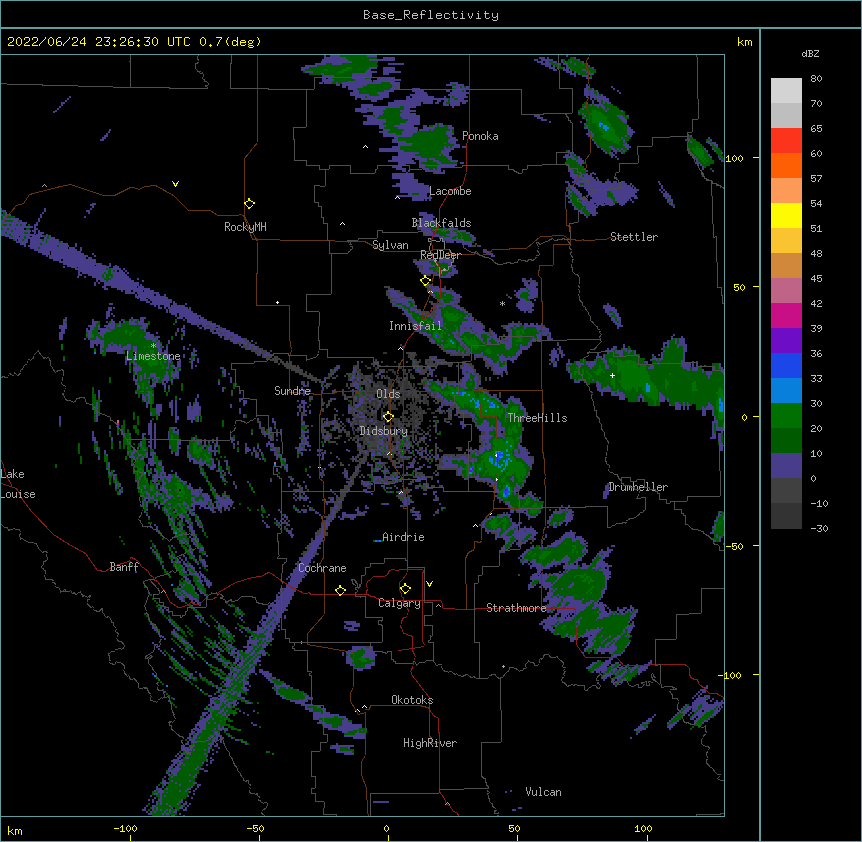The image size is (862, 842).
Task: Select the Airdrie label
Action: [x=403, y=537]
